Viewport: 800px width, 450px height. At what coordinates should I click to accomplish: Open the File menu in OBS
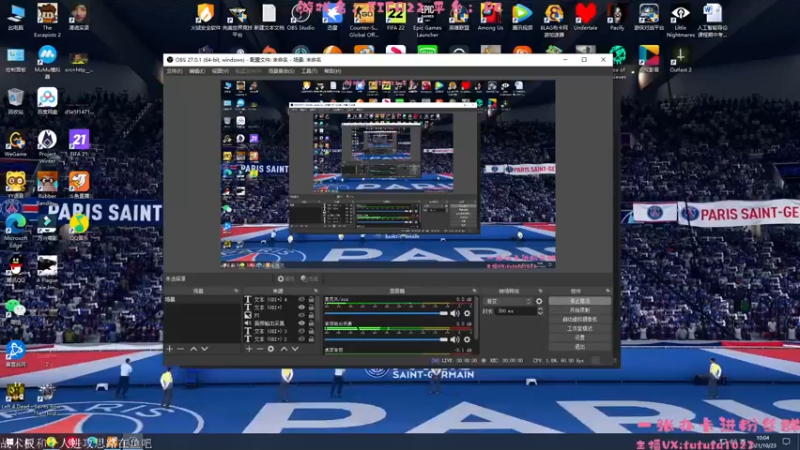174,71
